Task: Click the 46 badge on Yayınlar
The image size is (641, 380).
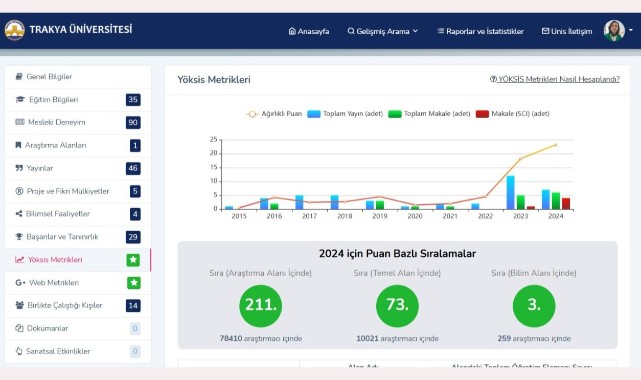Action: [x=133, y=168]
